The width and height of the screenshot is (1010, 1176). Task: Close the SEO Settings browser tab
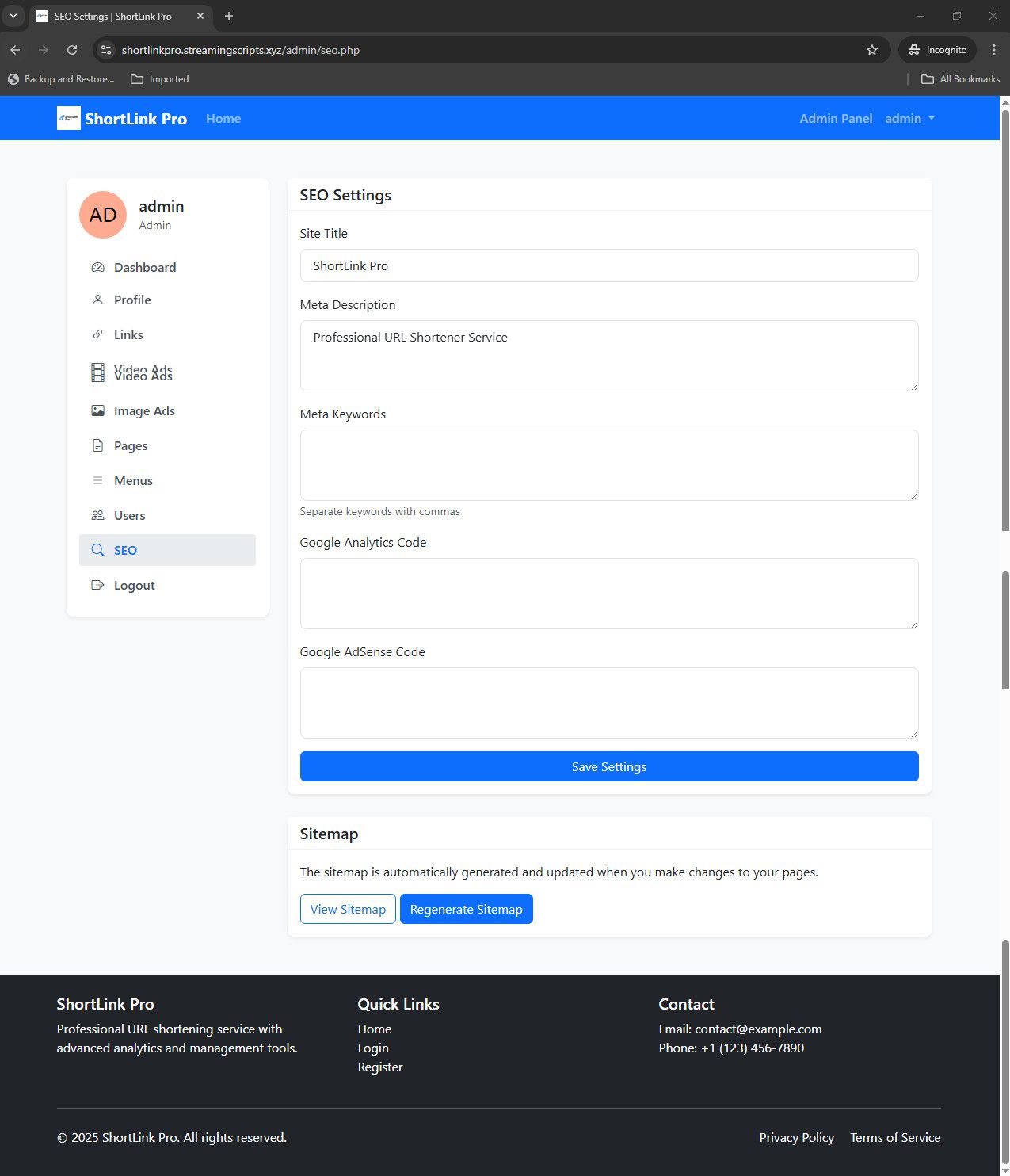[x=200, y=16]
